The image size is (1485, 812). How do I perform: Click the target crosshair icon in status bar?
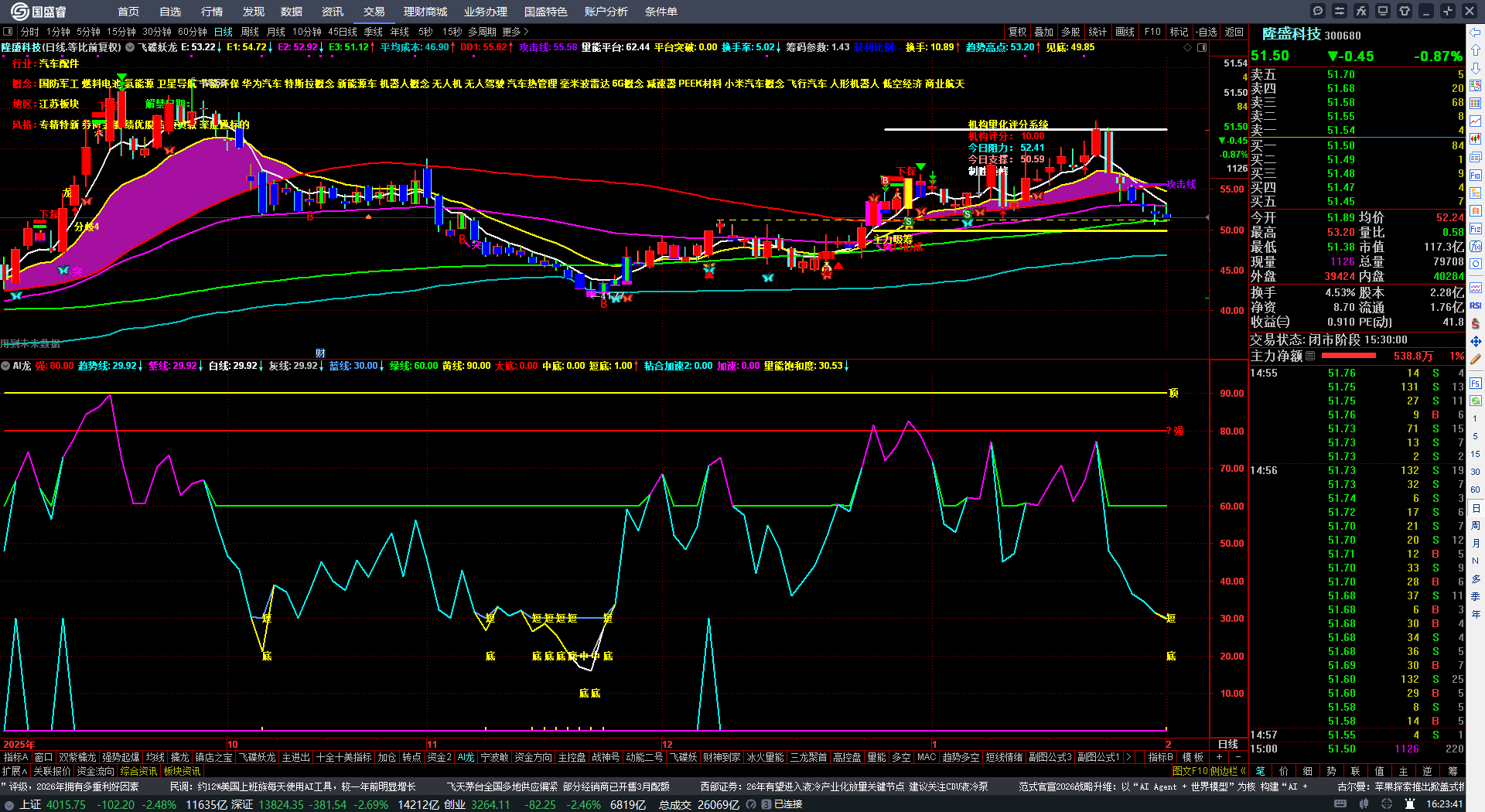click(1387, 804)
